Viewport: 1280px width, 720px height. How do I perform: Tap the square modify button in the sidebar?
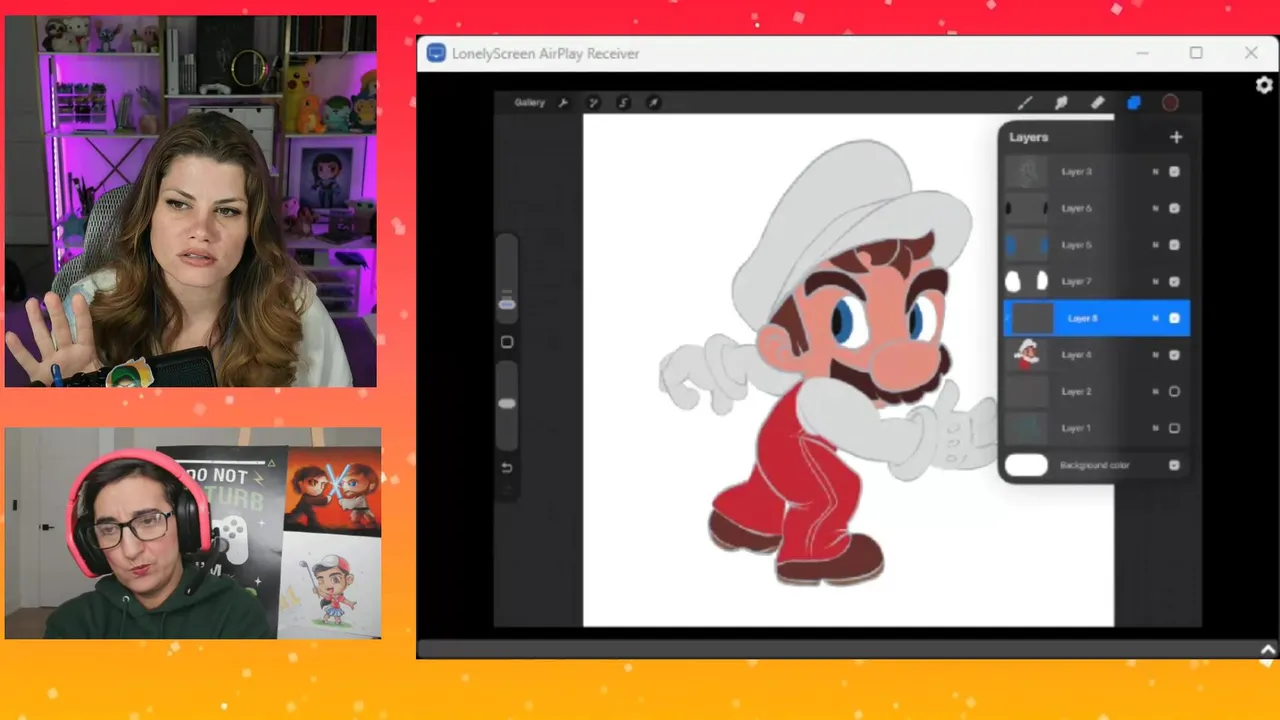[x=507, y=342]
